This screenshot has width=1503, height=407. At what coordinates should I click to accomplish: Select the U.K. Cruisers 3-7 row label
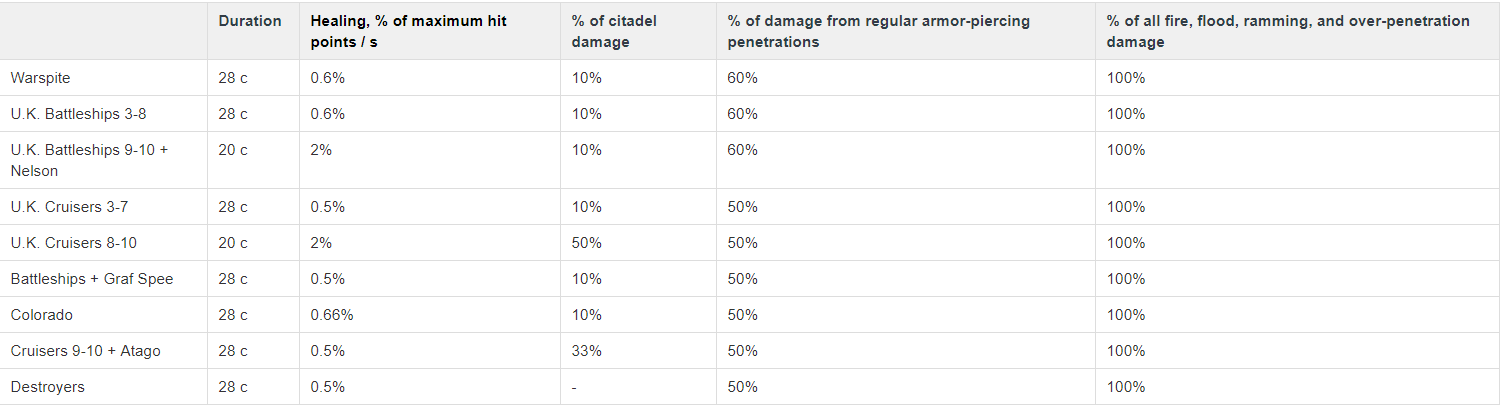[x=69, y=207]
